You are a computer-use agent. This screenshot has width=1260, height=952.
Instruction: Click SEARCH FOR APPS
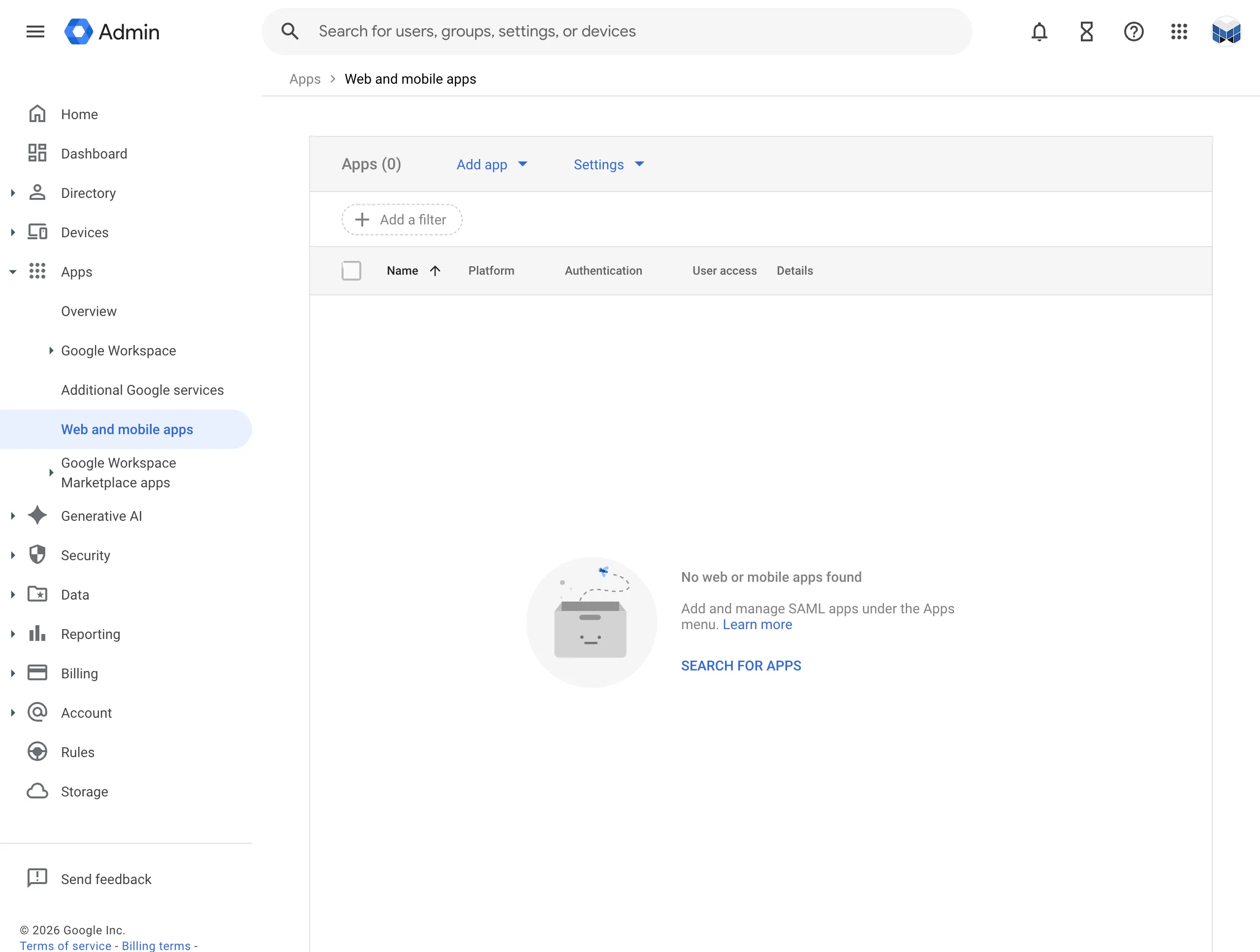pyautogui.click(x=741, y=666)
